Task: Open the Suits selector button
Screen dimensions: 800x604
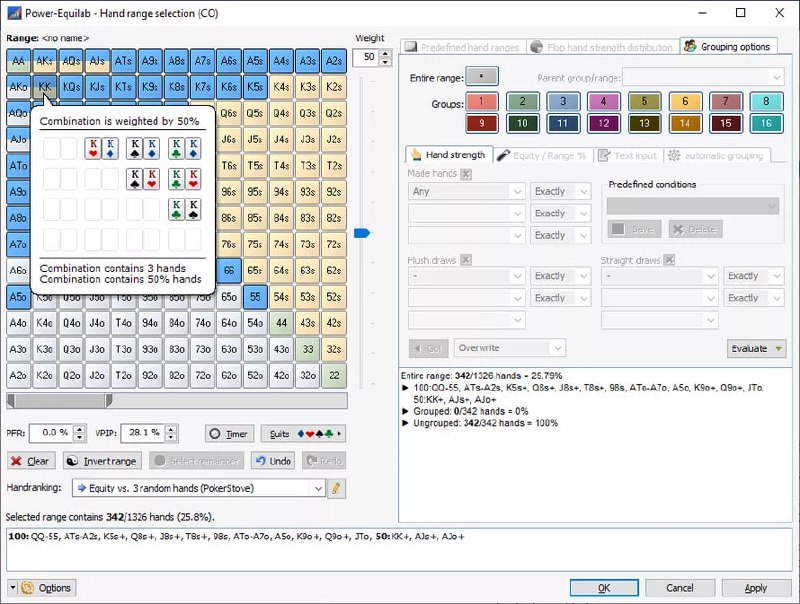Action: click(x=303, y=434)
